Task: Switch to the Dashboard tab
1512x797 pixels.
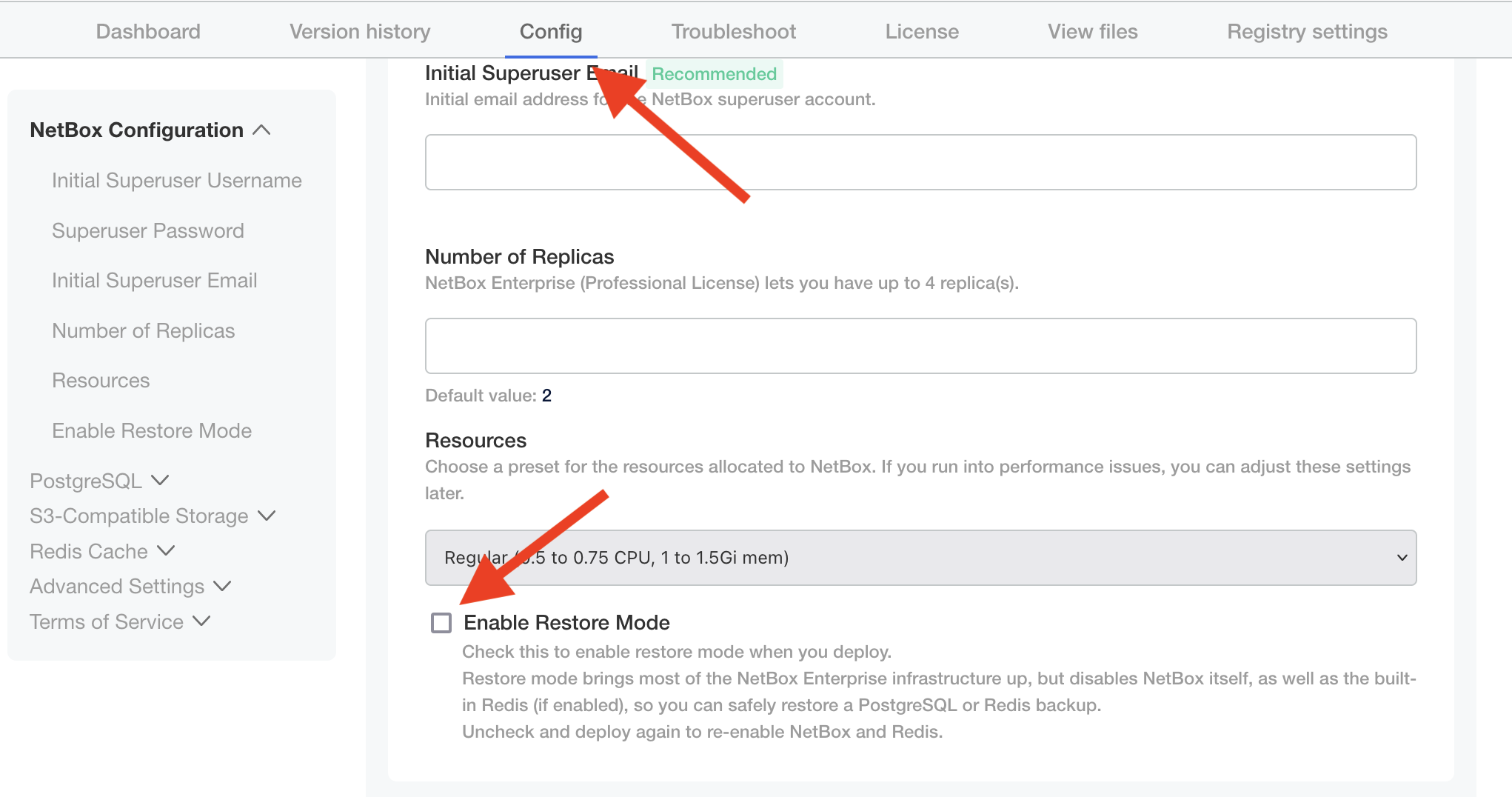Action: tap(148, 32)
